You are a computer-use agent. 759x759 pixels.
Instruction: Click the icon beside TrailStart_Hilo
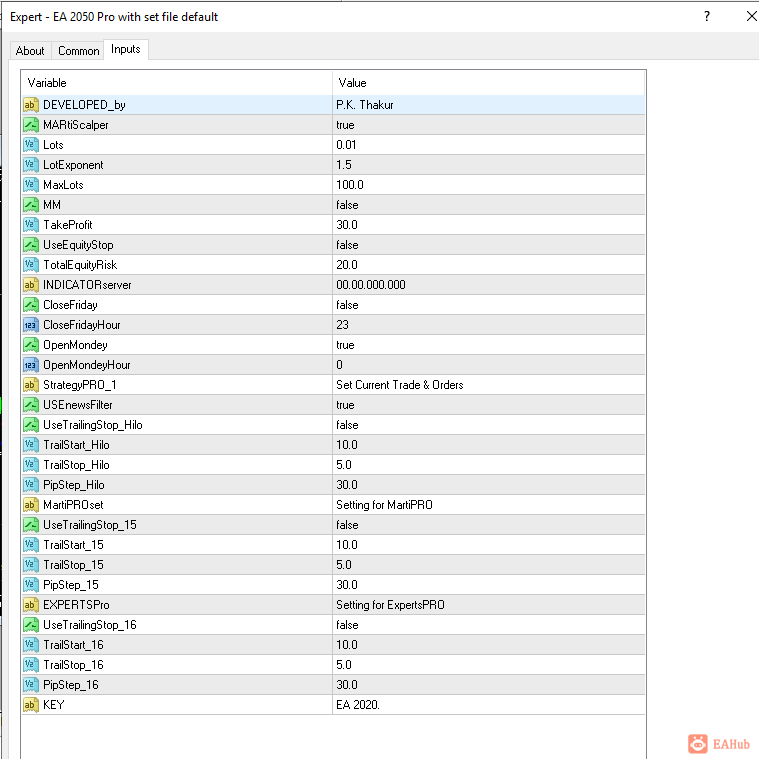[30, 445]
